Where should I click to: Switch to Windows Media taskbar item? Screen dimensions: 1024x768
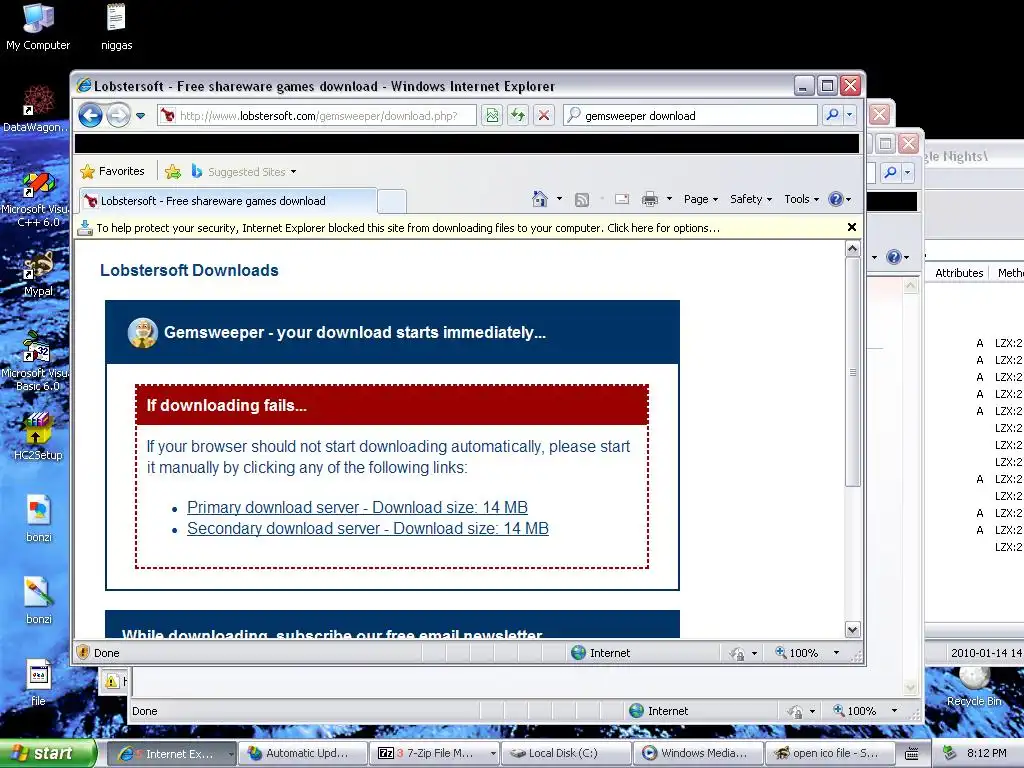click(x=698, y=754)
